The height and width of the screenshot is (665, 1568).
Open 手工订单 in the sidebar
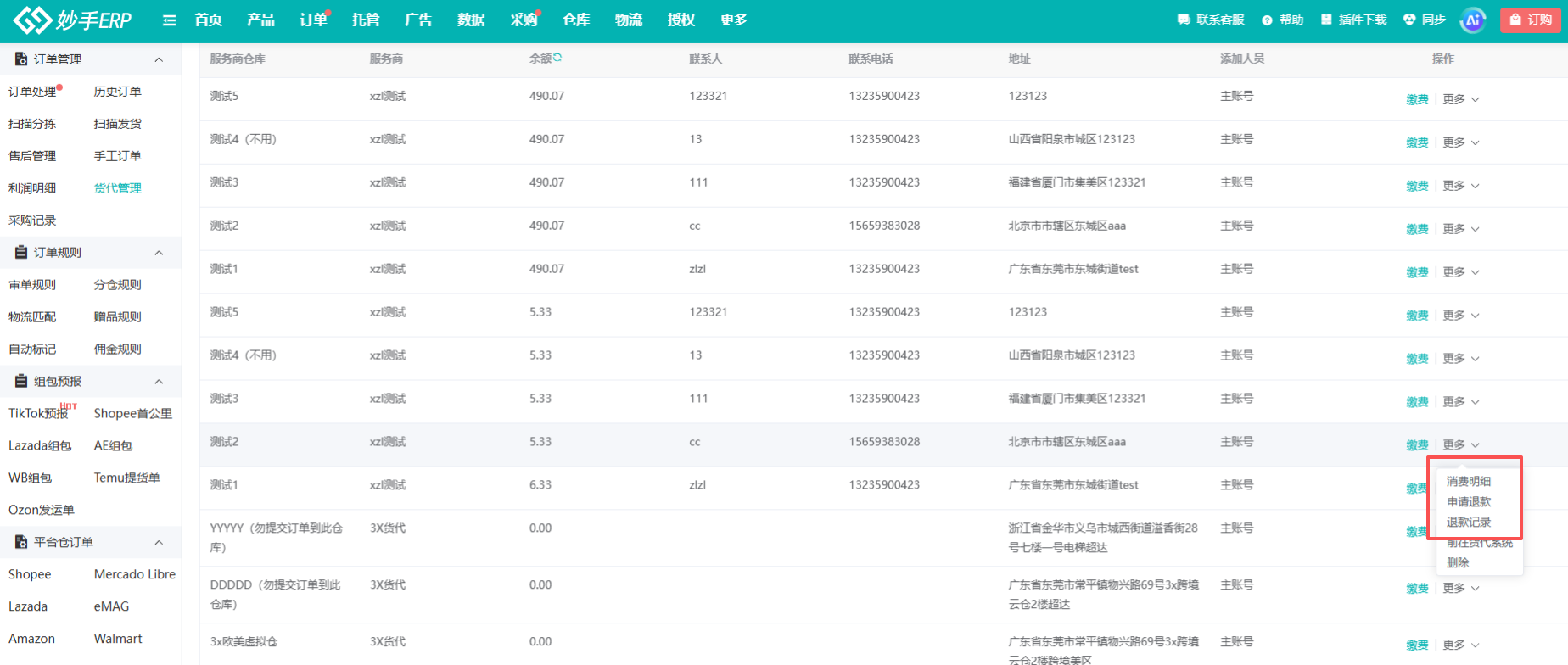[118, 156]
